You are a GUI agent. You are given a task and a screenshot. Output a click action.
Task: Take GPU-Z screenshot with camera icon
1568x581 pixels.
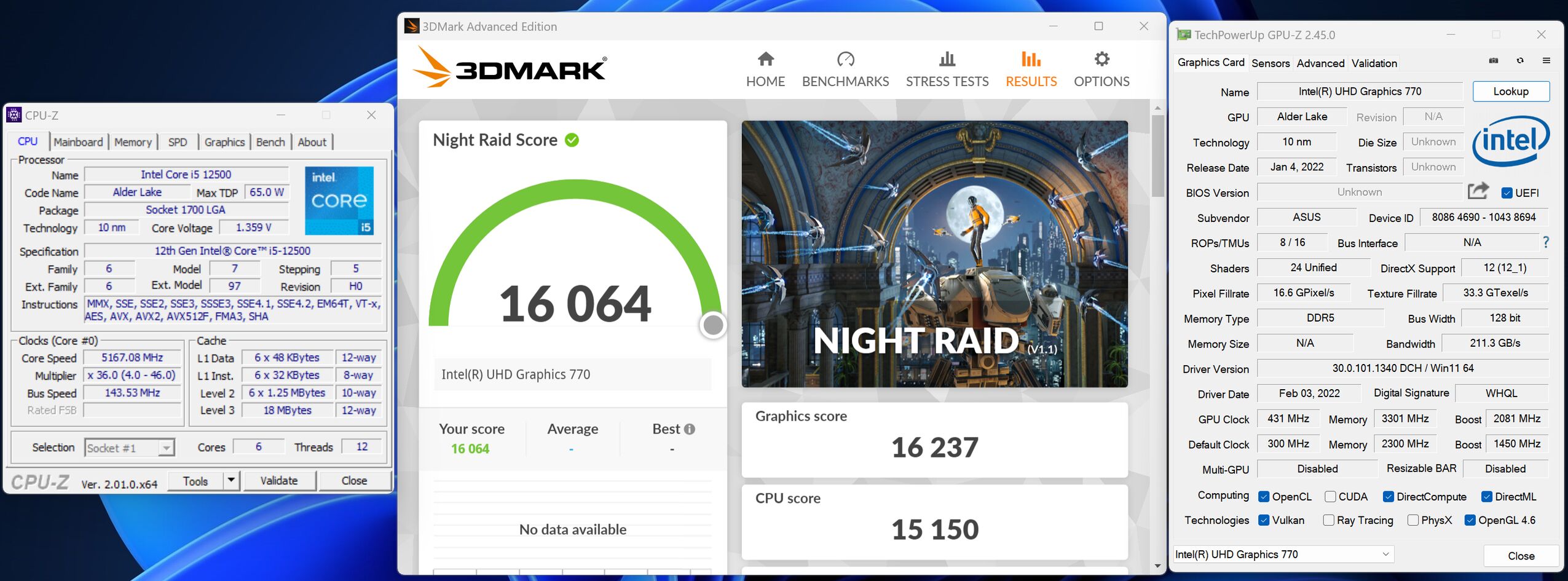tap(1494, 61)
